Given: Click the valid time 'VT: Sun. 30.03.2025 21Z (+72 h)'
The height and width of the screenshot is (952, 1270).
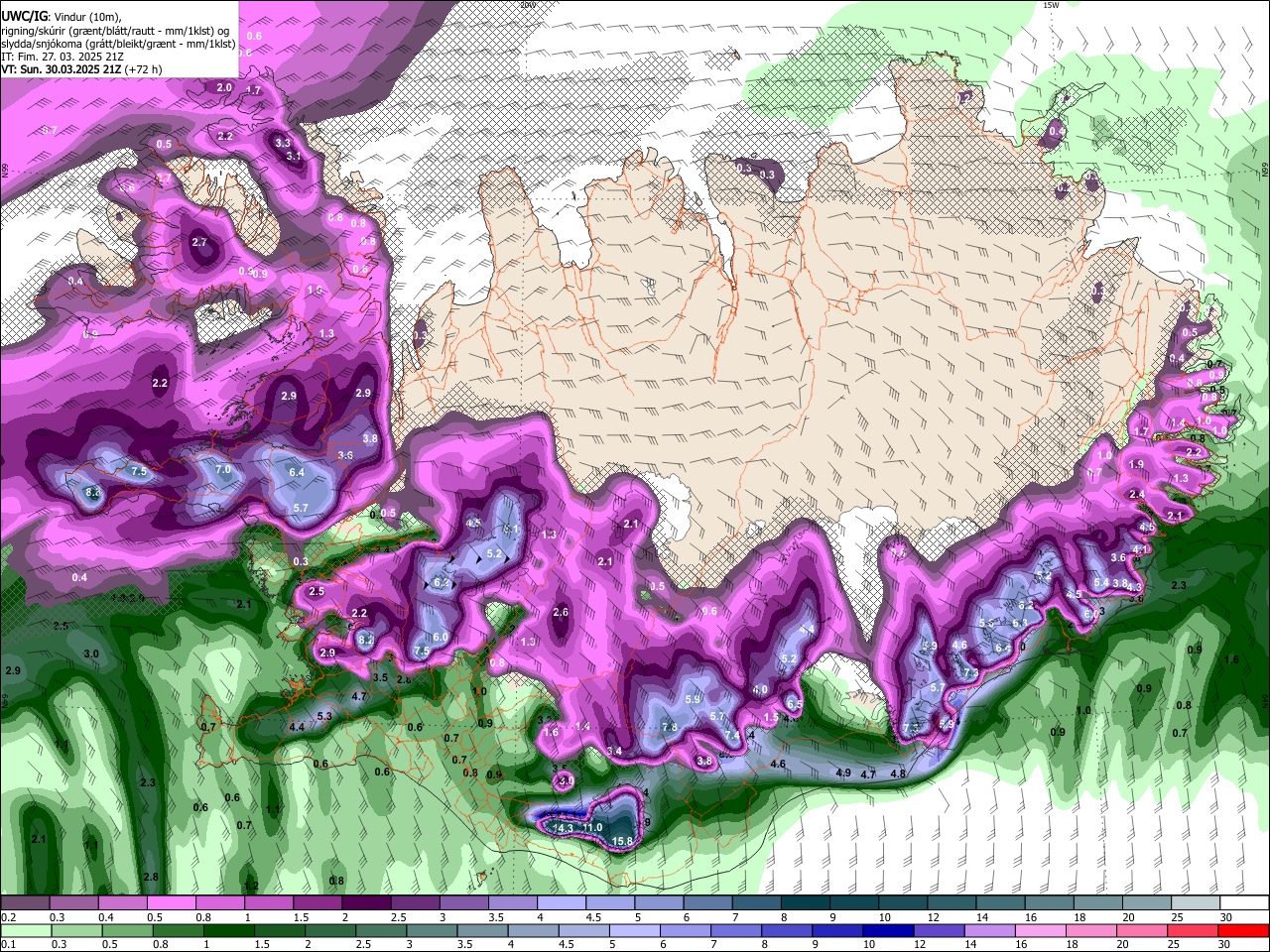Looking at the screenshot, I should [x=81, y=69].
